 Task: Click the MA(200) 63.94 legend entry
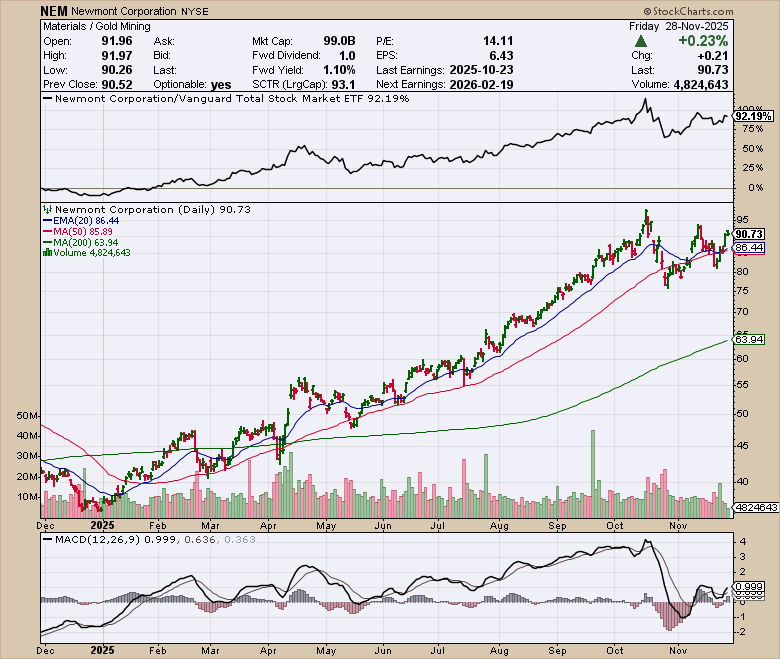point(81,242)
